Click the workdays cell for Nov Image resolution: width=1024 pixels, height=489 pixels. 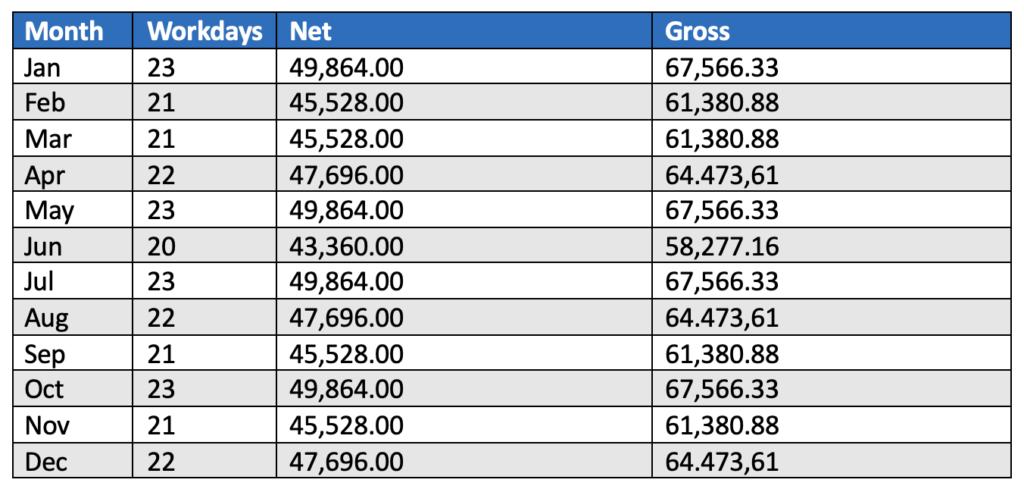point(162,426)
